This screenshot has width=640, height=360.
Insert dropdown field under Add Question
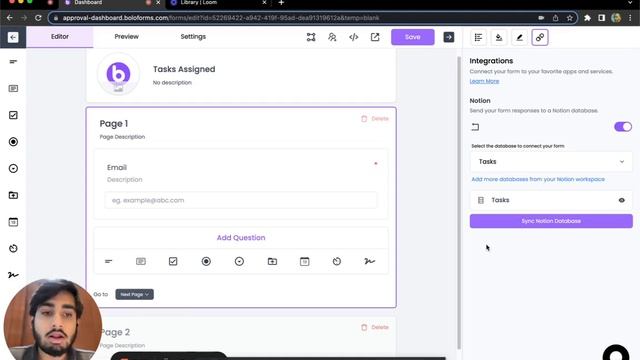coord(239,261)
